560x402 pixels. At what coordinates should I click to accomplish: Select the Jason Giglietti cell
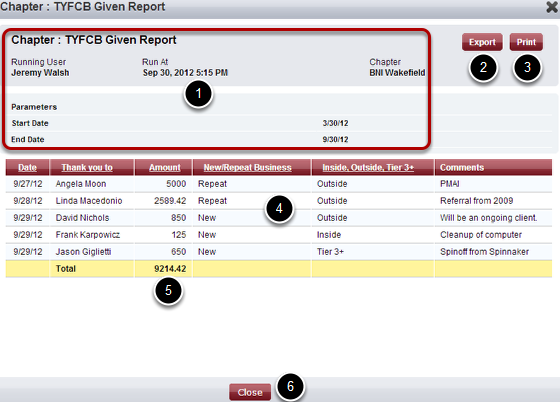(83, 252)
